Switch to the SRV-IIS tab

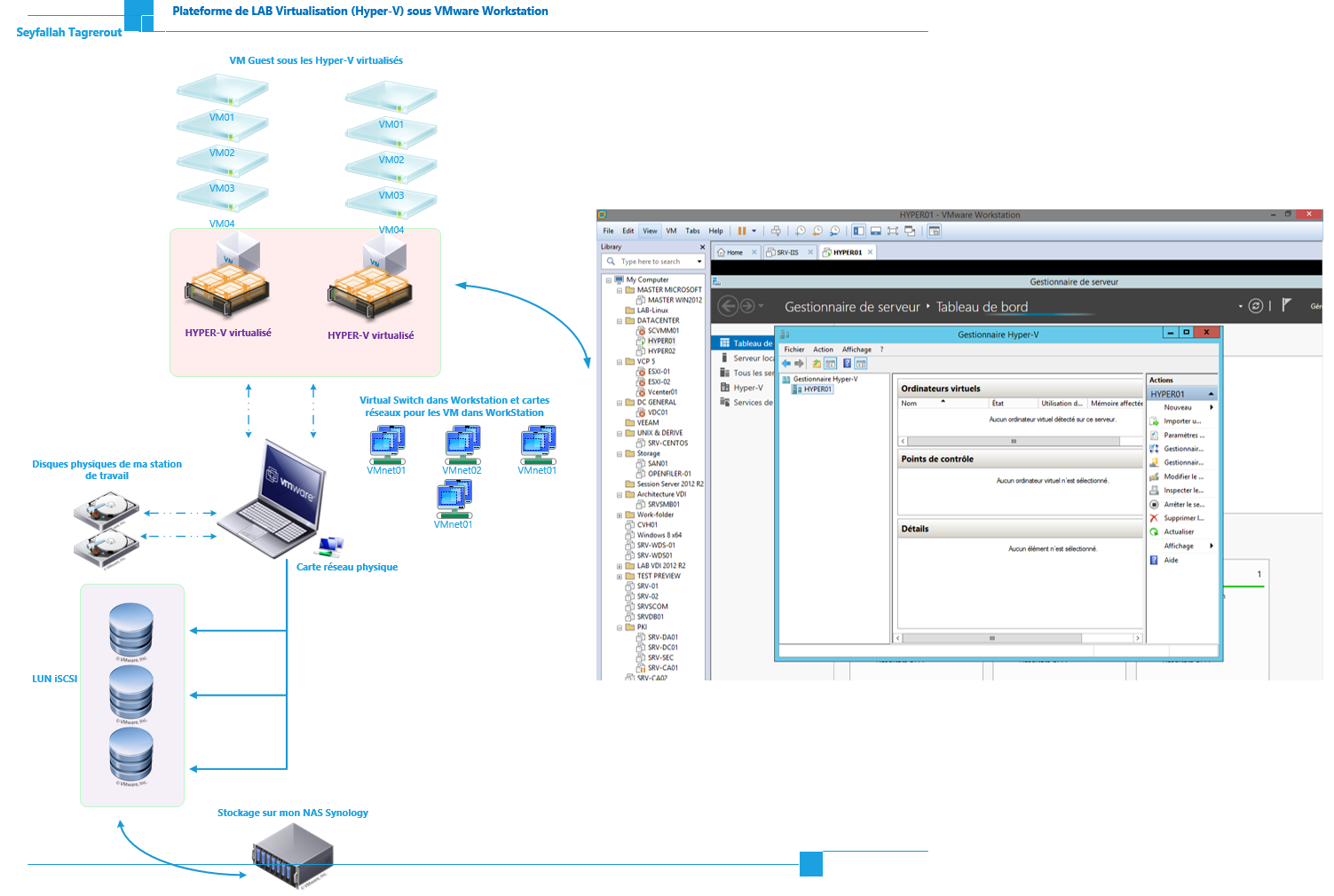[788, 252]
